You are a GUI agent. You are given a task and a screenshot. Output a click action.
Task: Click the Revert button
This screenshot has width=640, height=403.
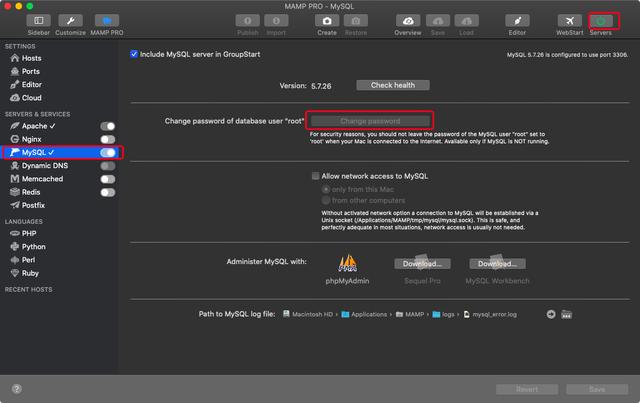coord(527,389)
